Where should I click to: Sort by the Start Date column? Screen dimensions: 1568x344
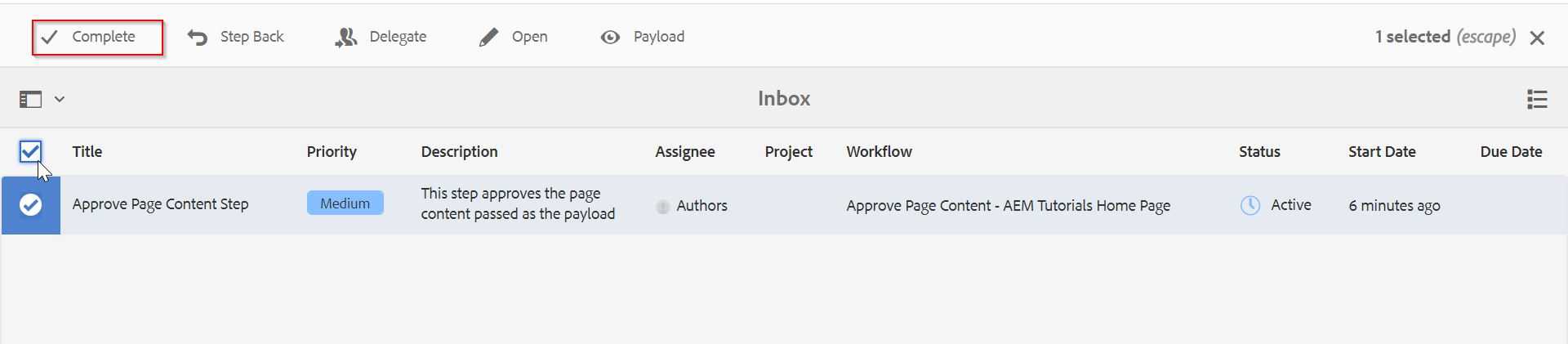tap(1382, 152)
